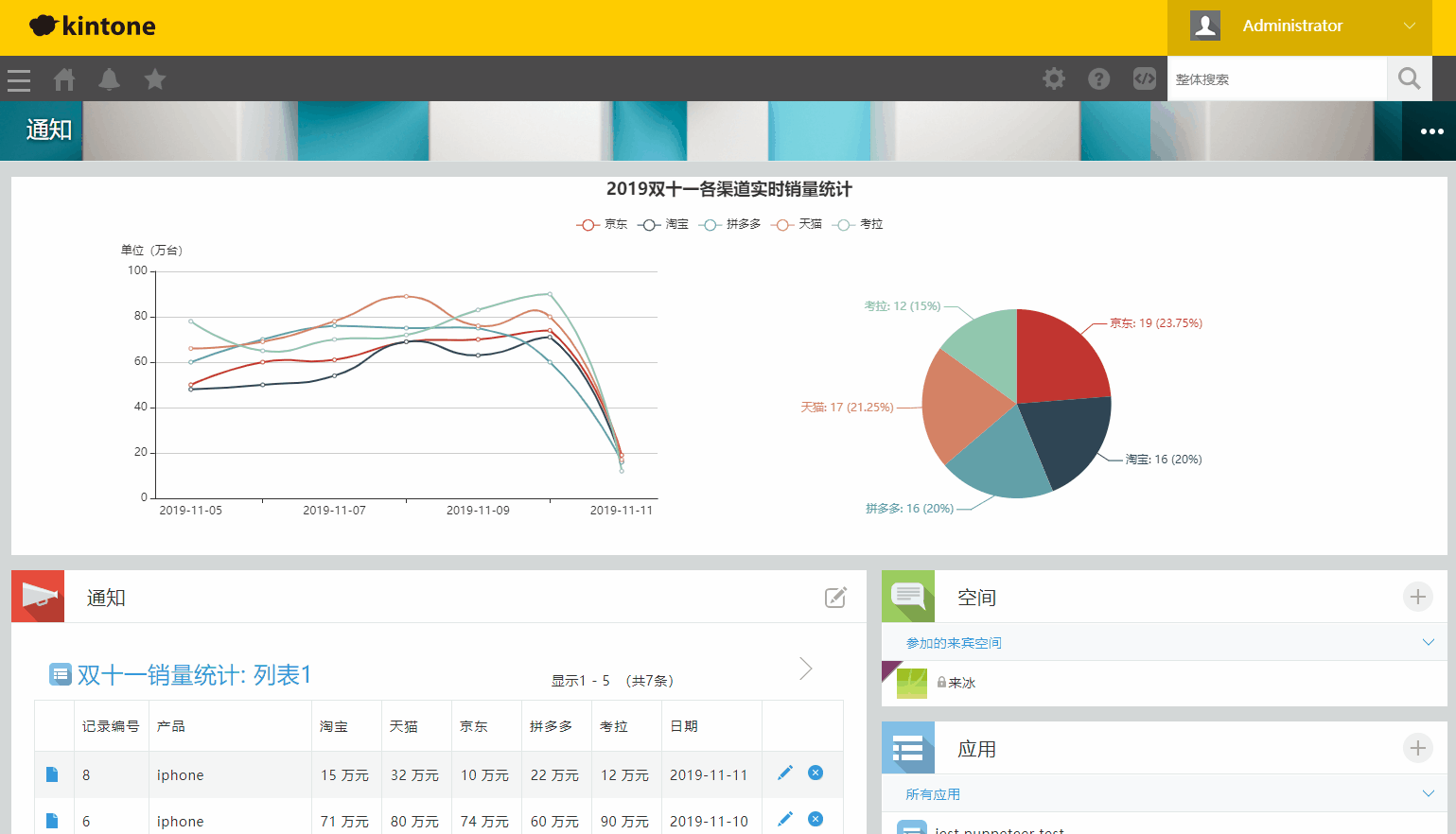This screenshot has width=1456, height=834.
Task: Open 双十一销量统计: 列表1 app link
Action: tap(194, 675)
